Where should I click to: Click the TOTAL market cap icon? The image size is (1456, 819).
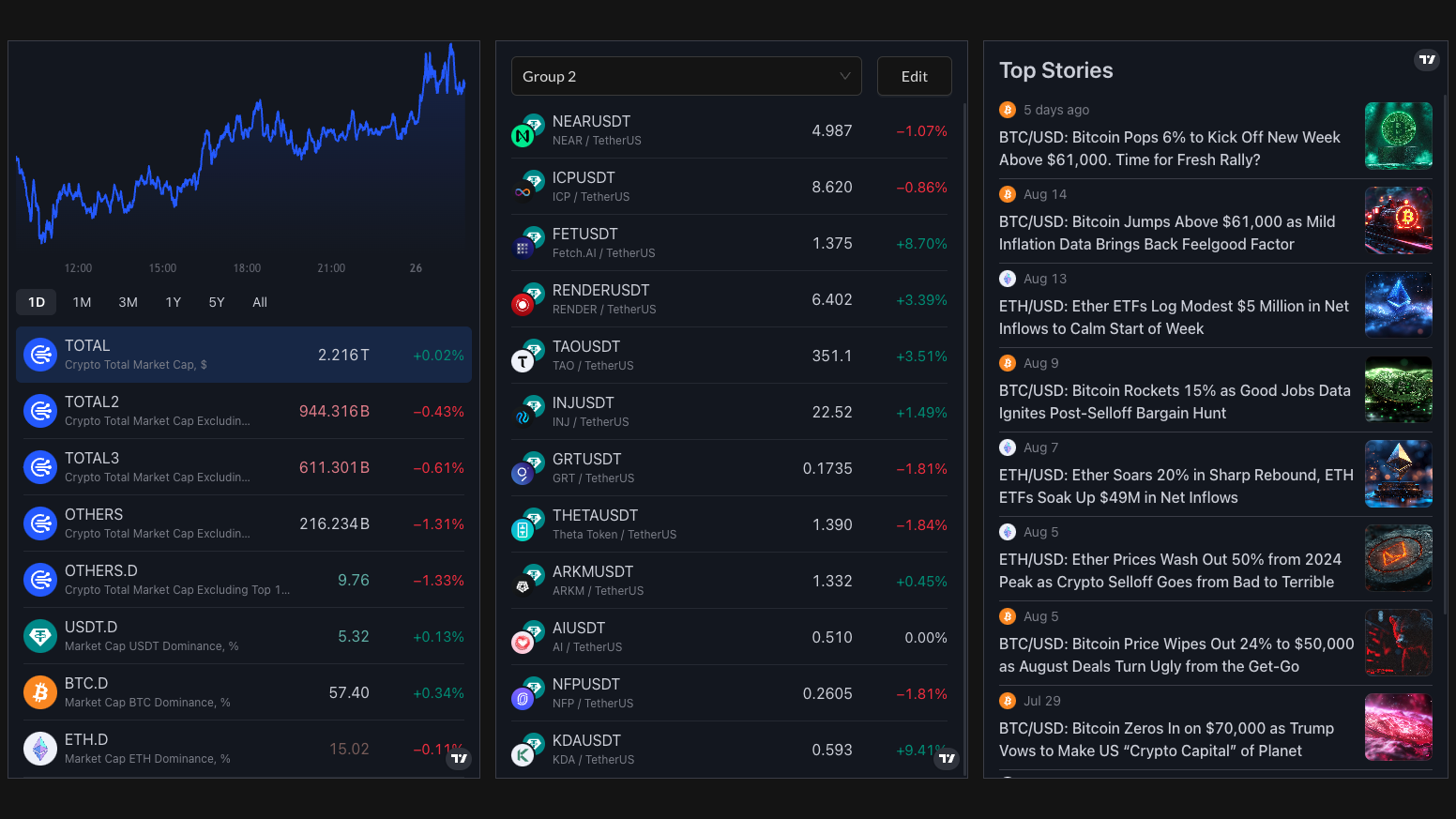click(x=40, y=355)
